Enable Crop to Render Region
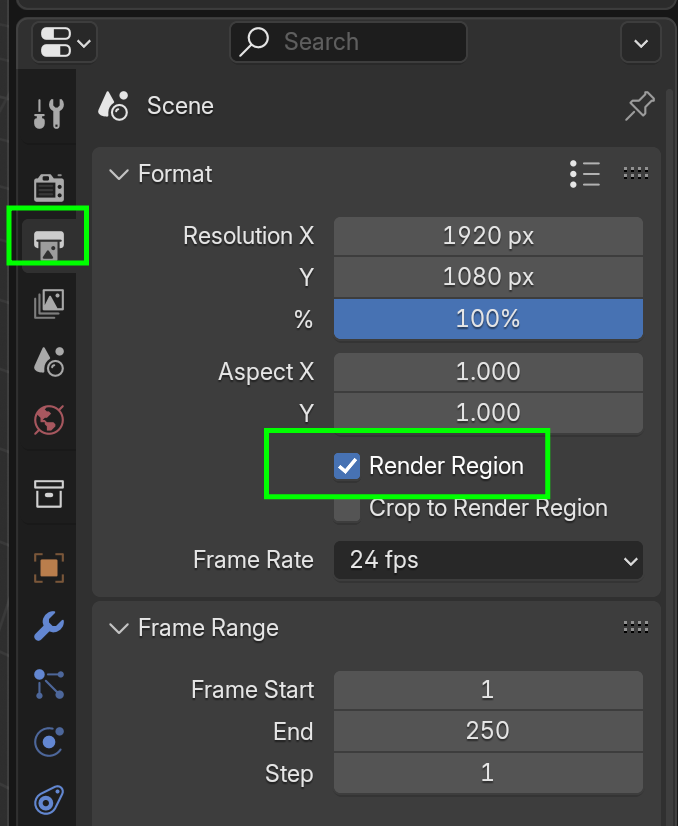 347,508
